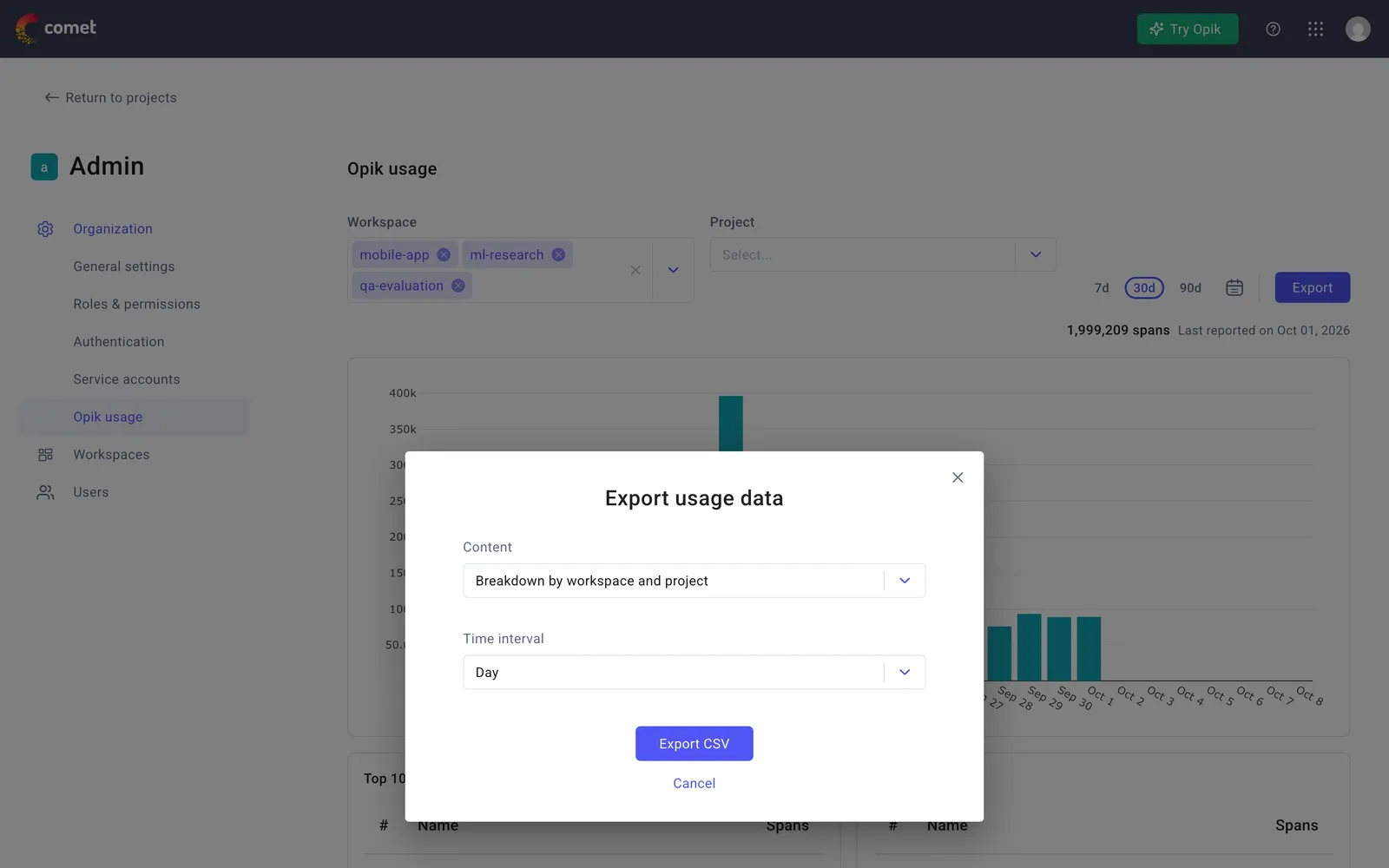The height and width of the screenshot is (868, 1389).
Task: Select the 7d time range
Action: click(x=1102, y=287)
